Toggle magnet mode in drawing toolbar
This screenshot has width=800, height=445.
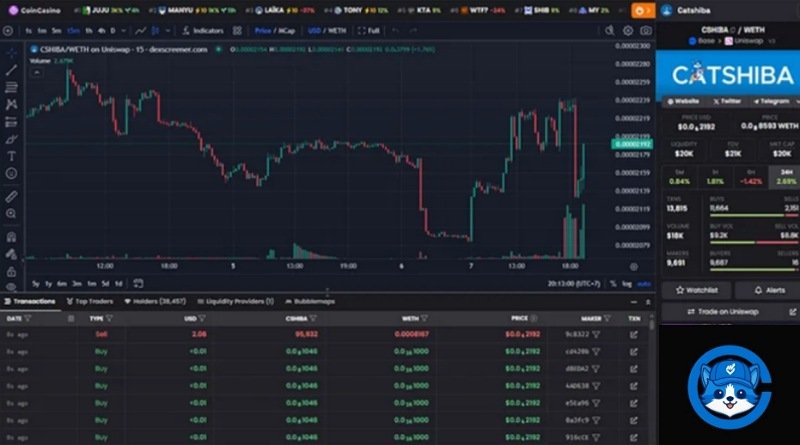click(11, 237)
